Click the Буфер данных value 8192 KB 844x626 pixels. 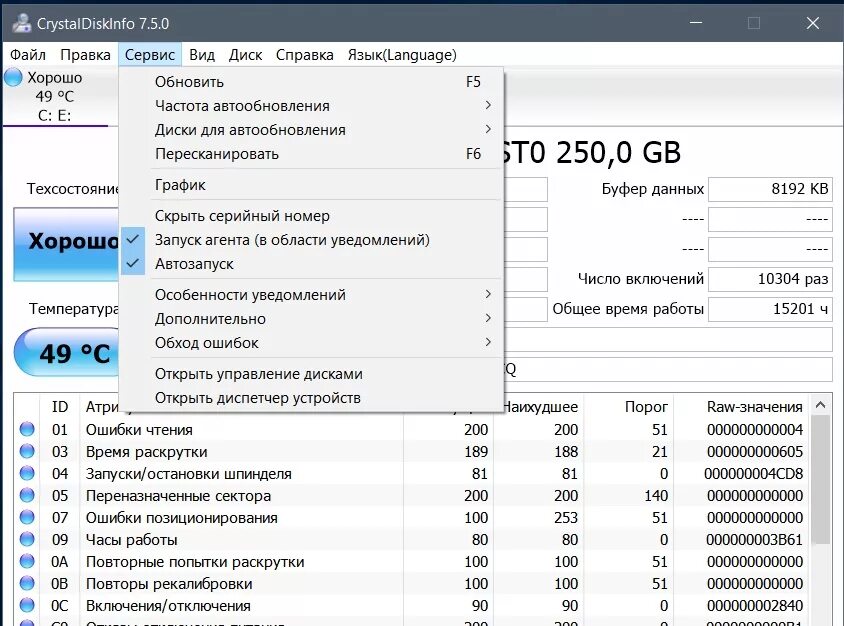click(x=770, y=189)
